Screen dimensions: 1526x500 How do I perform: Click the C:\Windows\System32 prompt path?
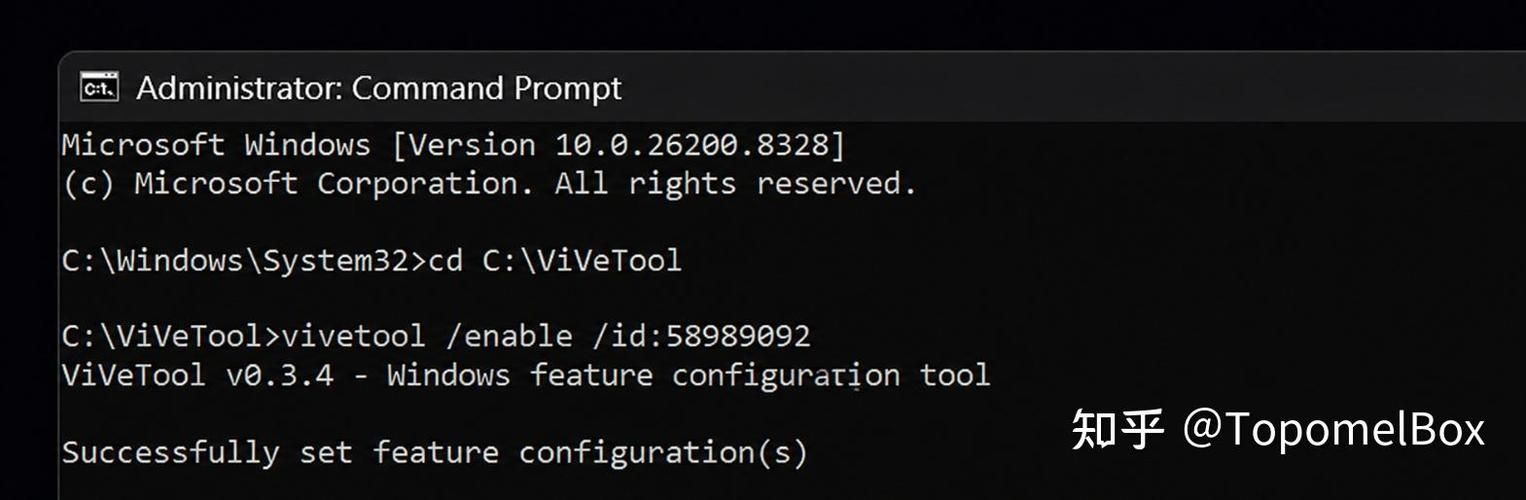click(x=237, y=261)
